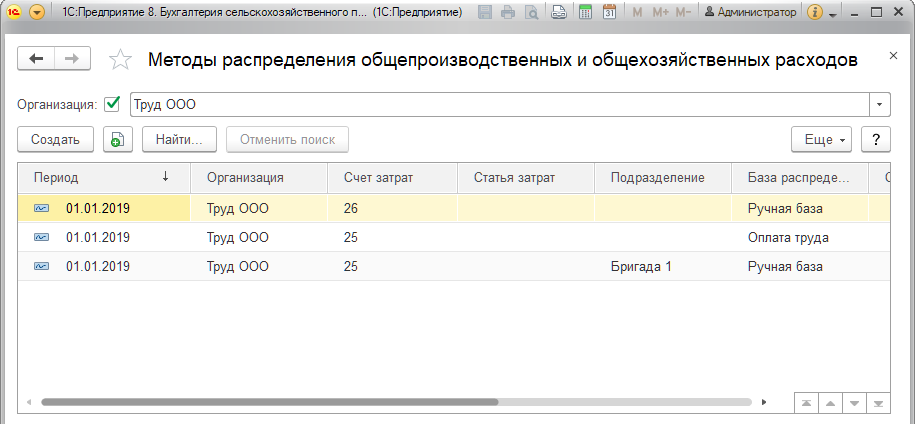The height and width of the screenshot is (424, 915).
Task: Open the 1C main menu dropdown arrow
Action: pyautogui.click(x=37, y=12)
